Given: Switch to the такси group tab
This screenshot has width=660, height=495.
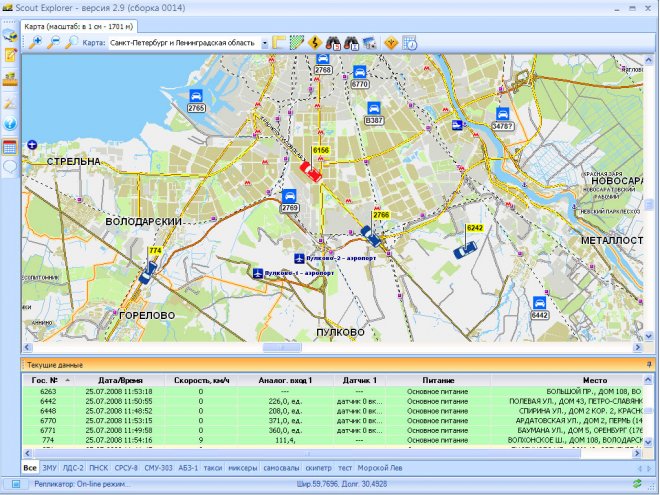Looking at the screenshot, I should pos(214,468).
